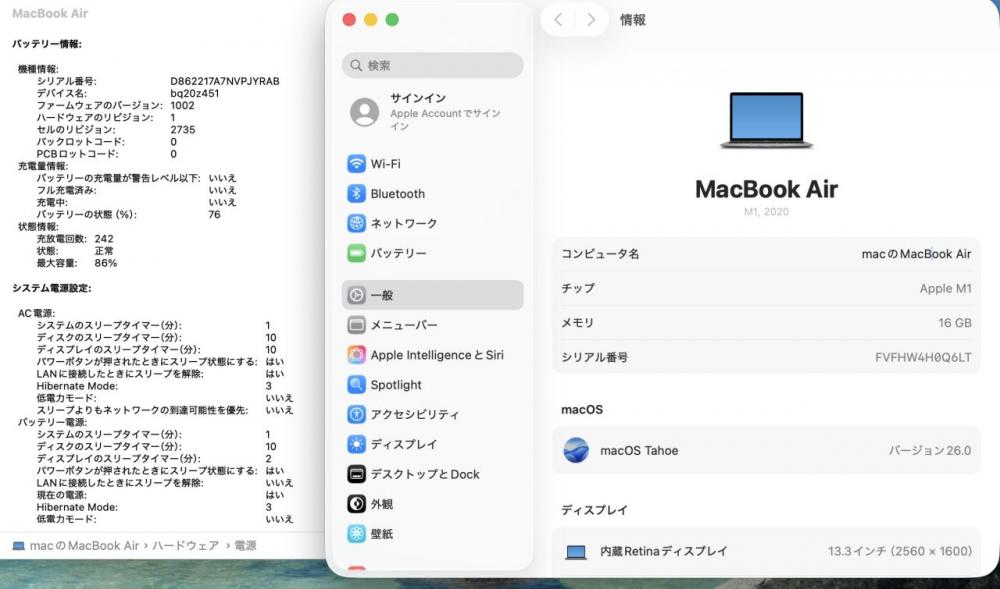This screenshot has width=1000, height=589.
Task: Select バッテリー in the sidebar
Action: (x=432, y=253)
